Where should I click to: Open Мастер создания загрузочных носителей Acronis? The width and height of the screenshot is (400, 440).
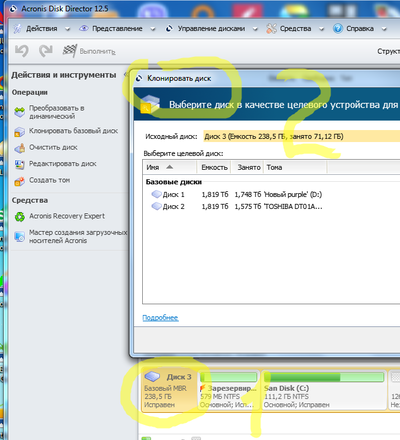[71, 236]
